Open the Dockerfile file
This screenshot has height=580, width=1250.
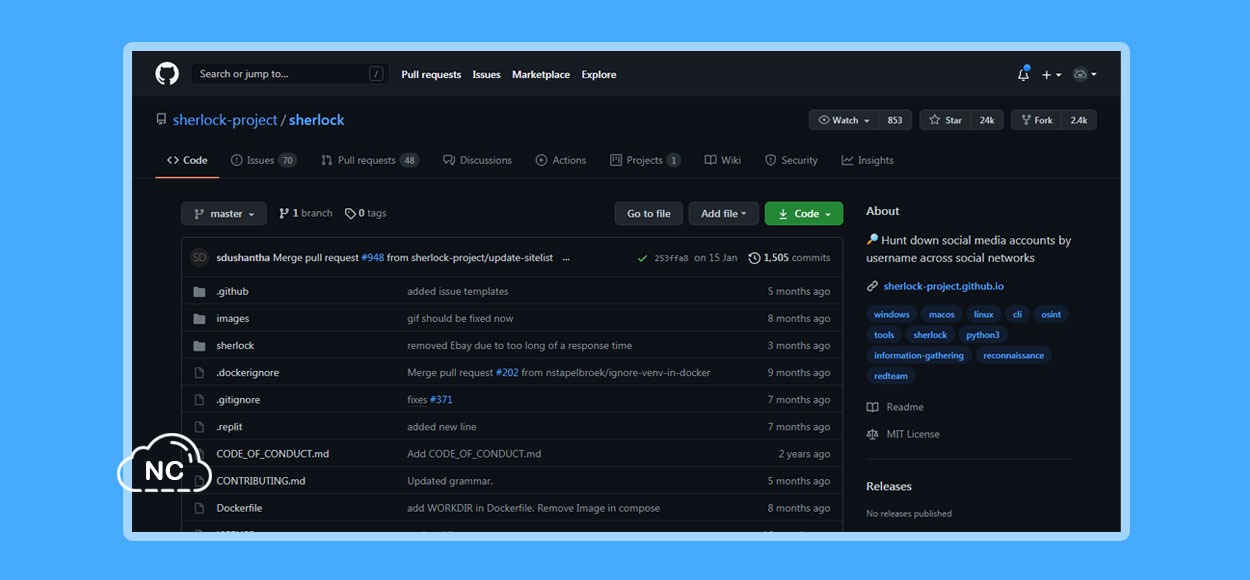[x=239, y=507]
